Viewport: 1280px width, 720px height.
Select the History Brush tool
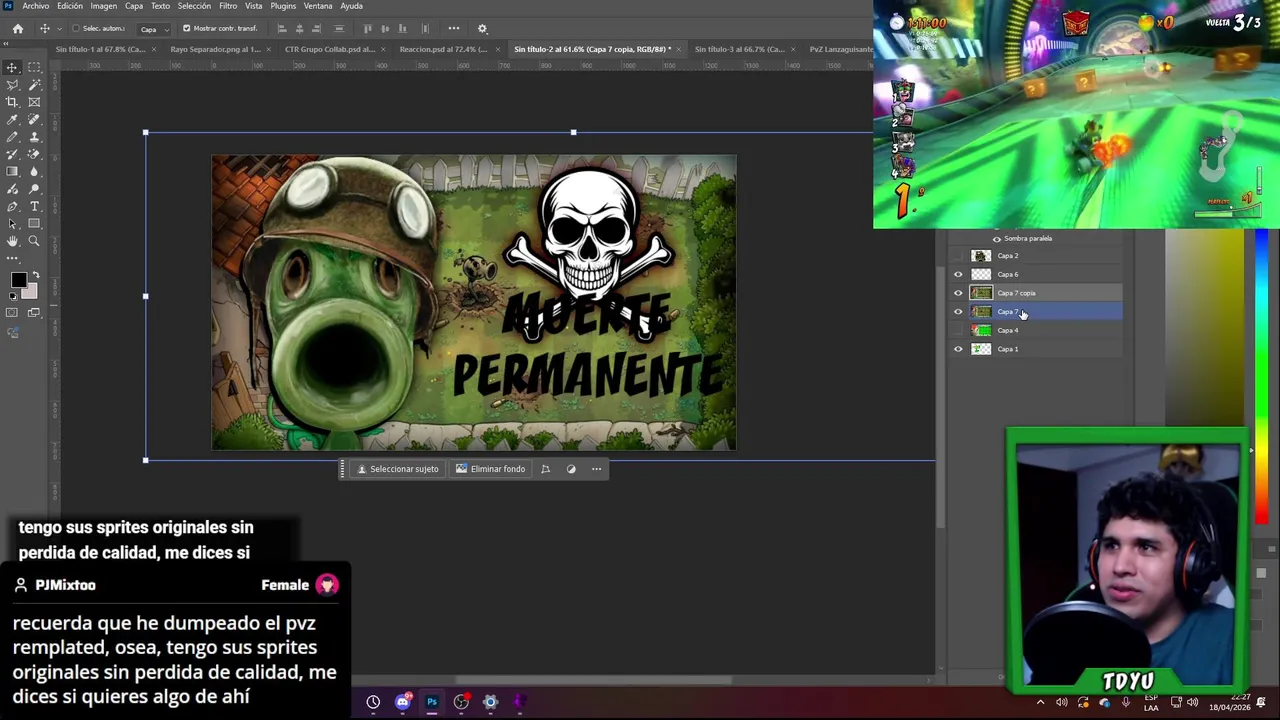click(12, 154)
